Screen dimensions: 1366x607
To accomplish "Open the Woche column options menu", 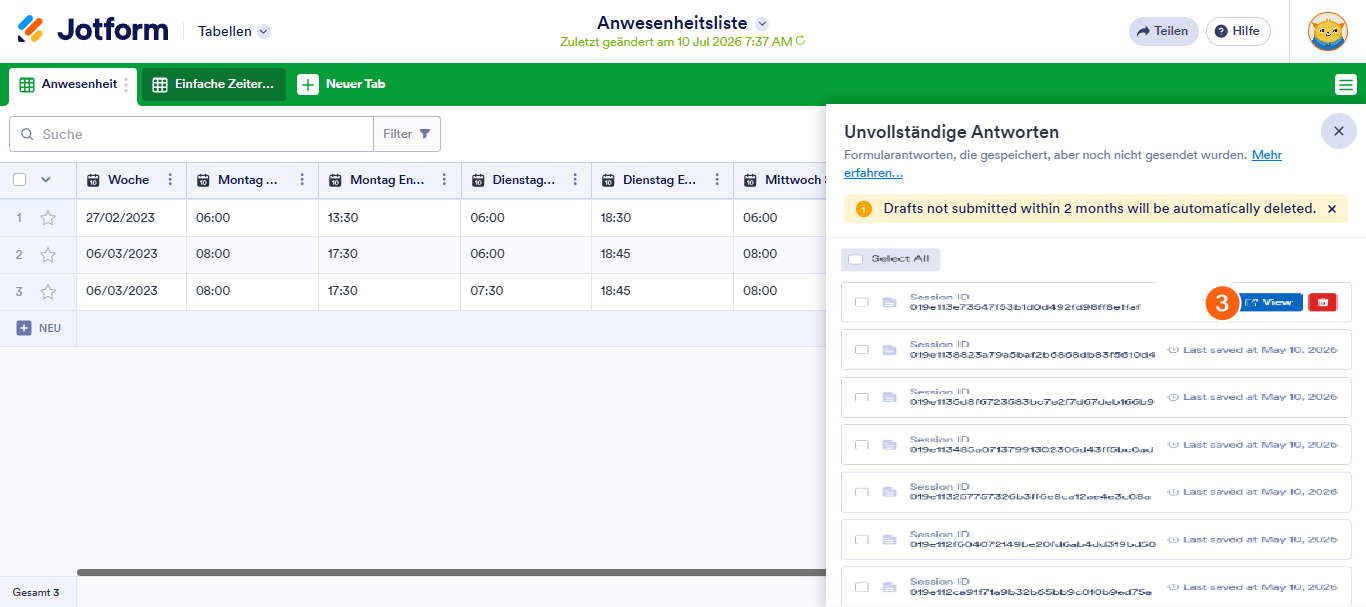I will [170, 180].
